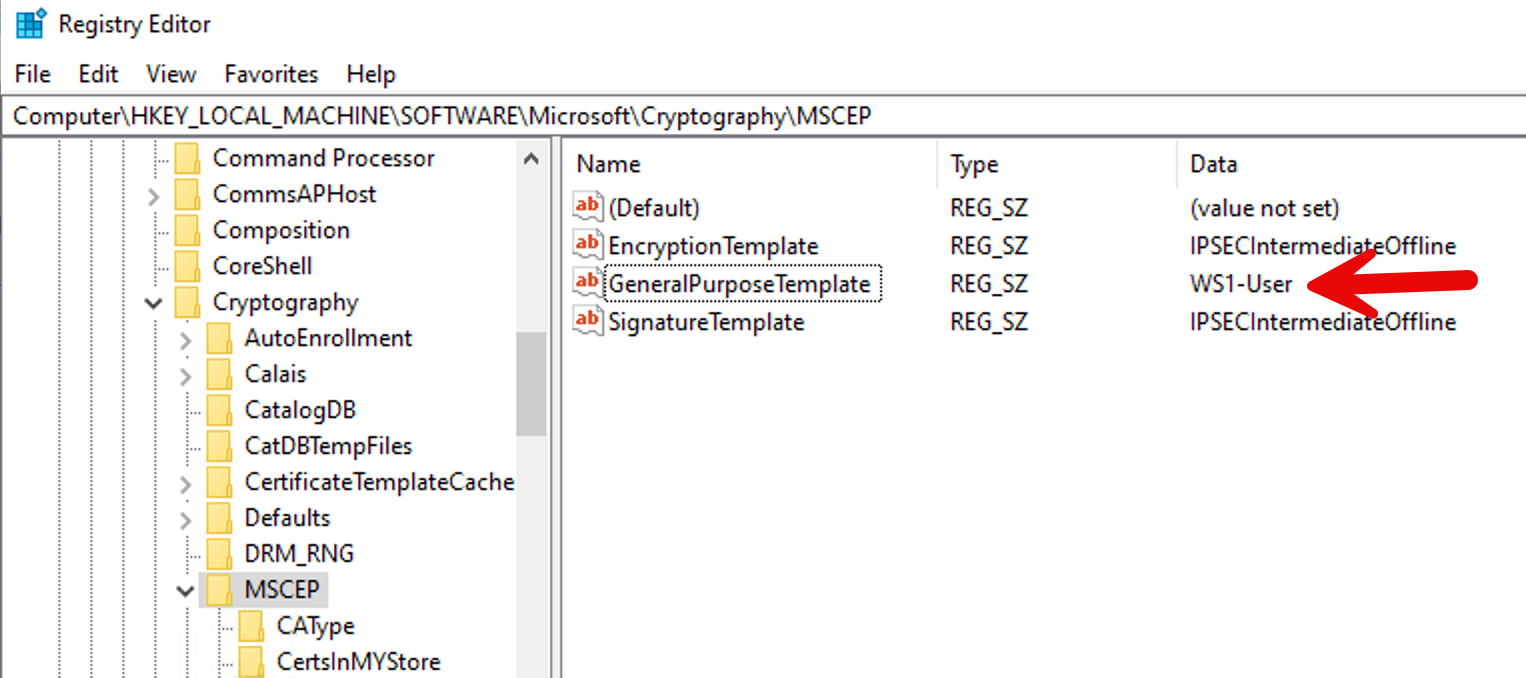Click the GeneralPurposeTemplate value icon
The image size is (1526, 678).
[588, 284]
